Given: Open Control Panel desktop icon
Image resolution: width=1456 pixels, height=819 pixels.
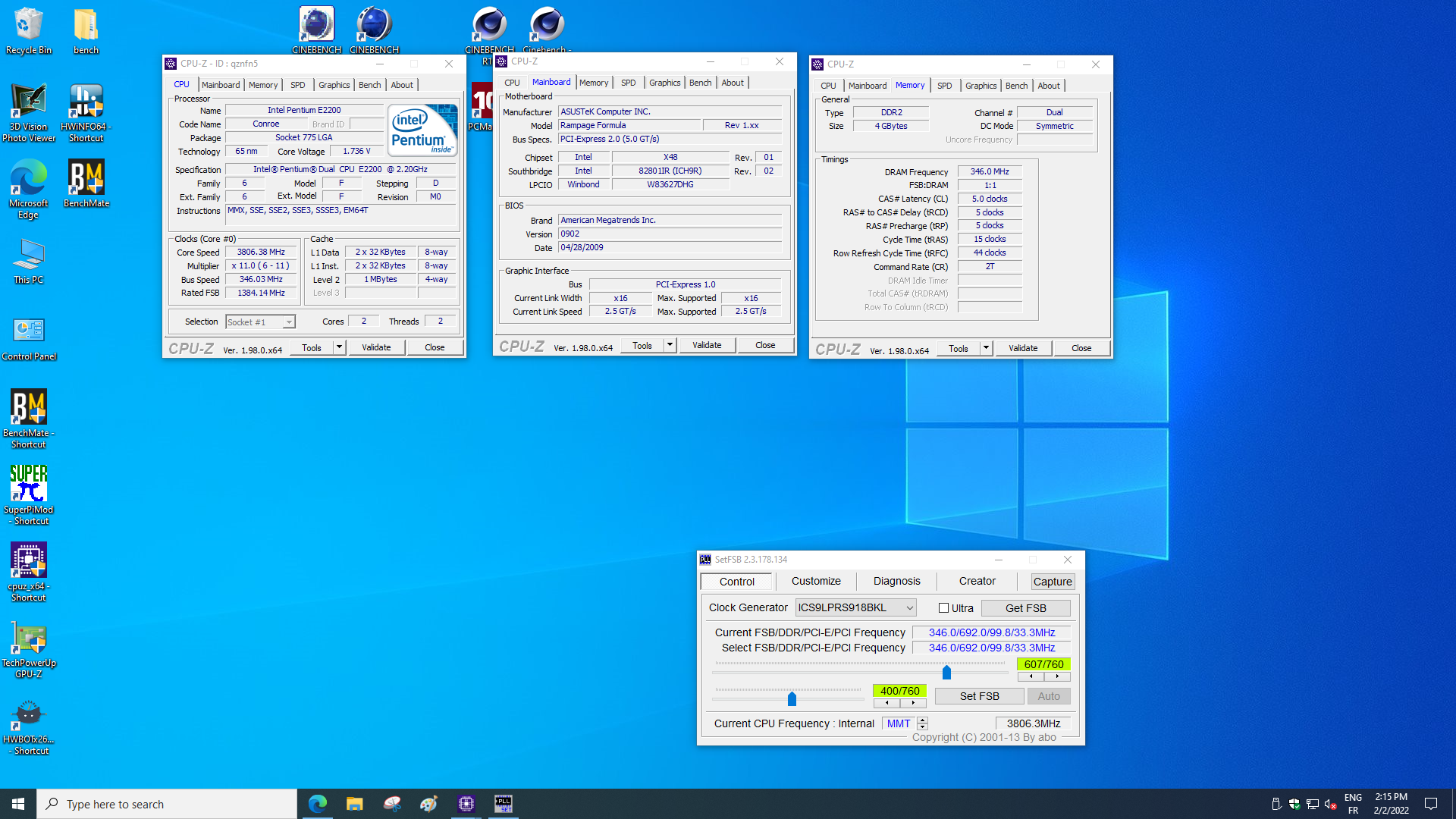Looking at the screenshot, I should click(x=28, y=337).
